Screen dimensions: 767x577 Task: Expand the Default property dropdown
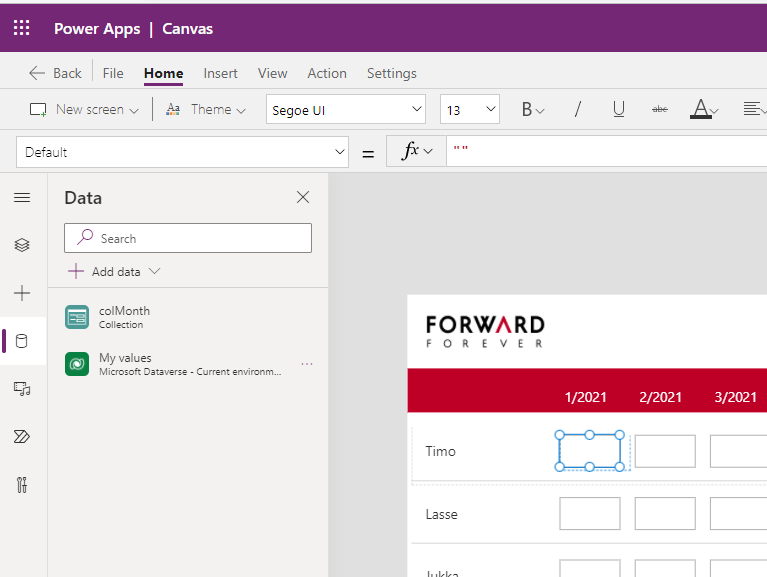click(x=181, y=152)
